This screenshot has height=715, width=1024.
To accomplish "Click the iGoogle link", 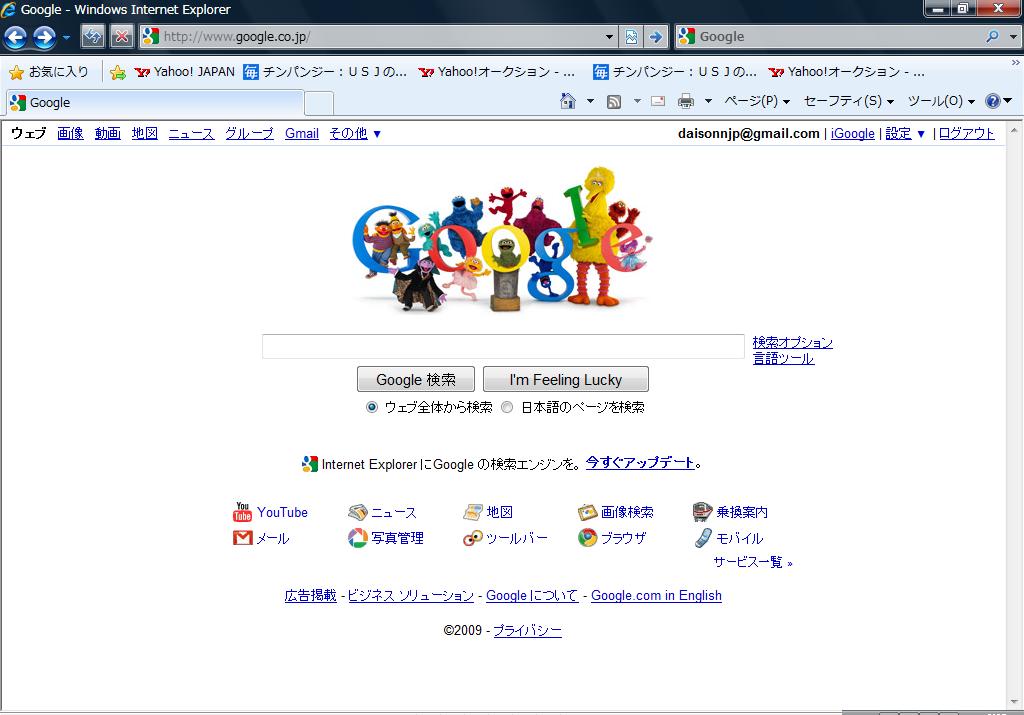I will pyautogui.click(x=852, y=134).
